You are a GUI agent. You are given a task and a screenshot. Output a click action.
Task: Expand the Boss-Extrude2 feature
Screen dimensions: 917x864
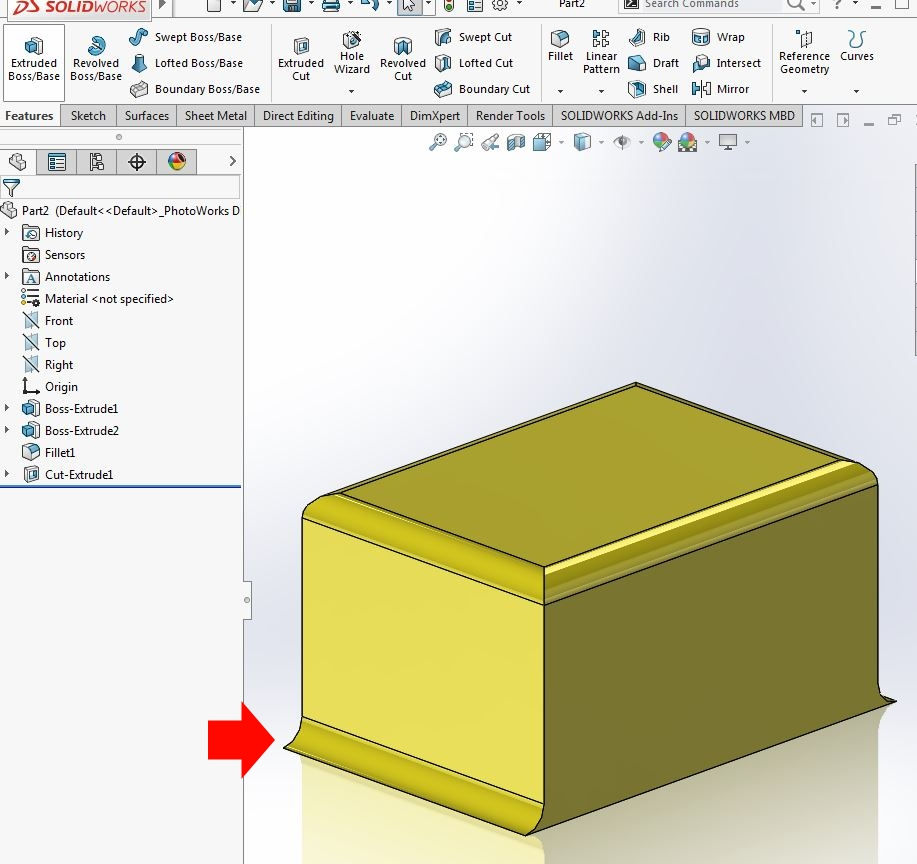pos(7,430)
